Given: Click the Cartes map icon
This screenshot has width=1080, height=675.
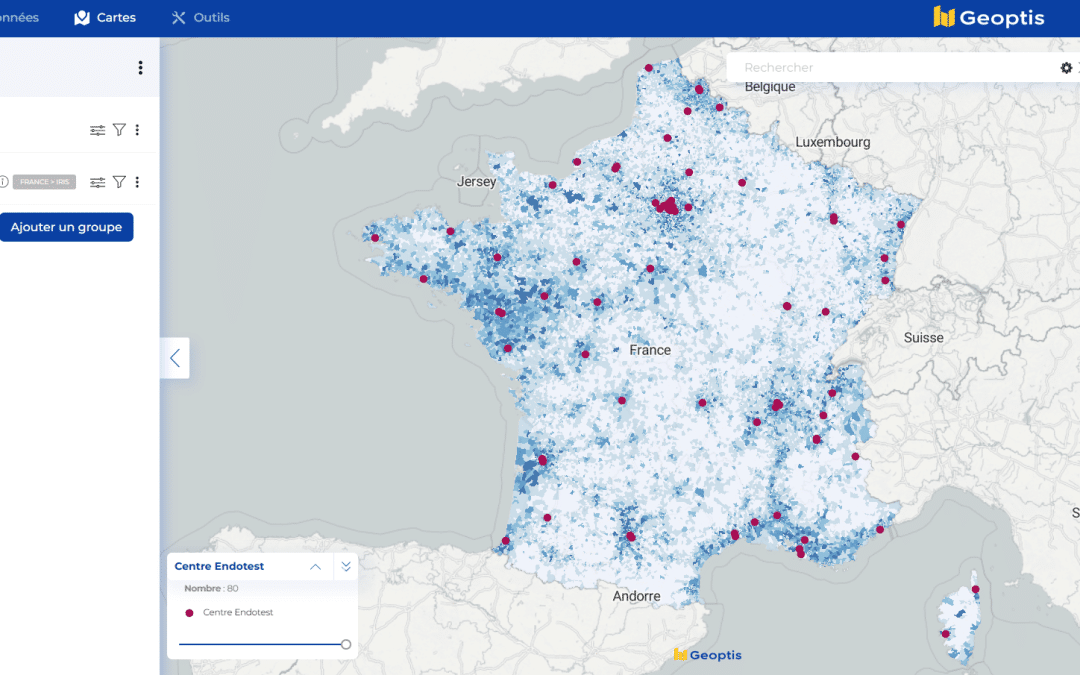Looking at the screenshot, I should coord(82,17).
